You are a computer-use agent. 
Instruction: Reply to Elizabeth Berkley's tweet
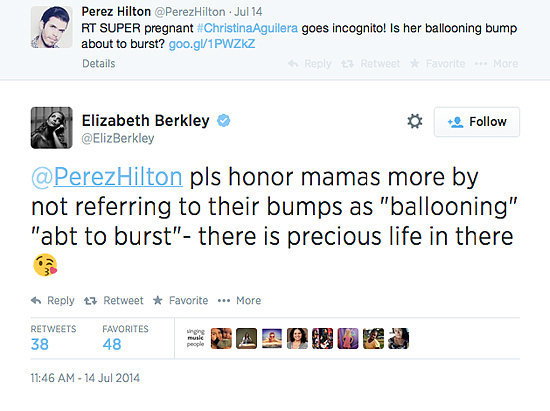pos(53,301)
